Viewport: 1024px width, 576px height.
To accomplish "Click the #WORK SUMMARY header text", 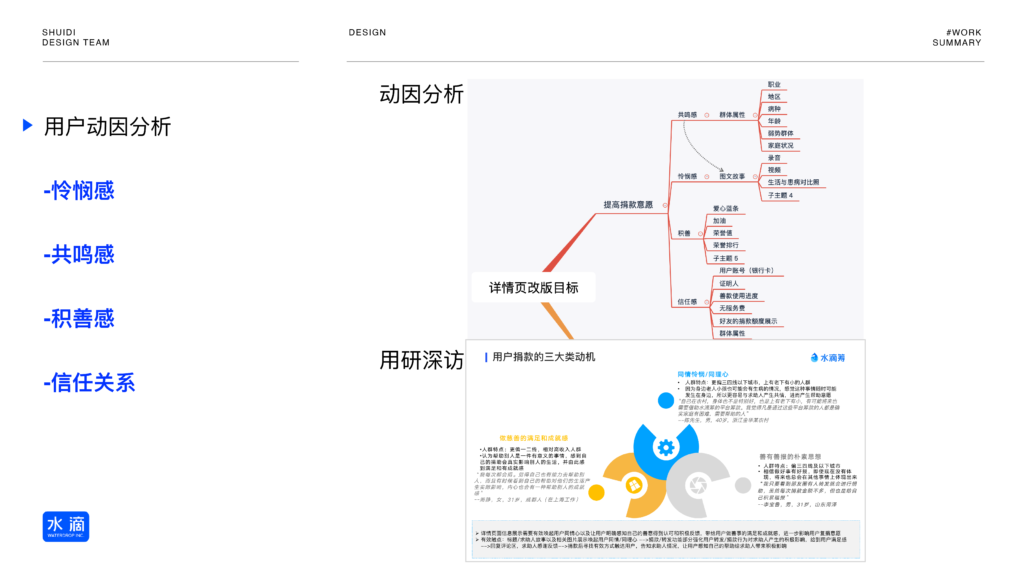I will click(x=957, y=38).
